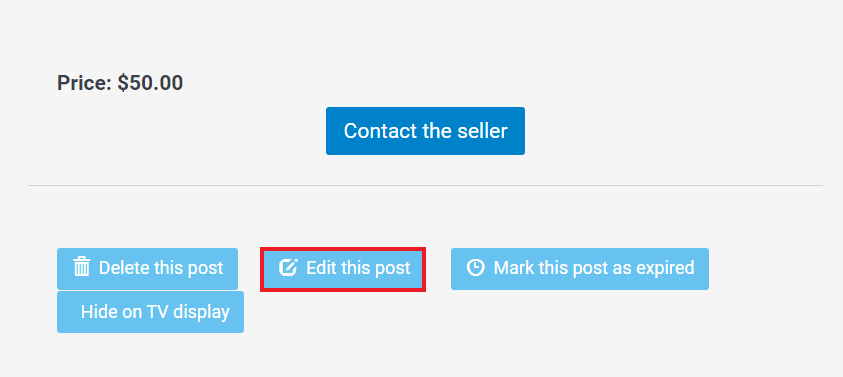Click the 'Price:' label

coord(85,83)
